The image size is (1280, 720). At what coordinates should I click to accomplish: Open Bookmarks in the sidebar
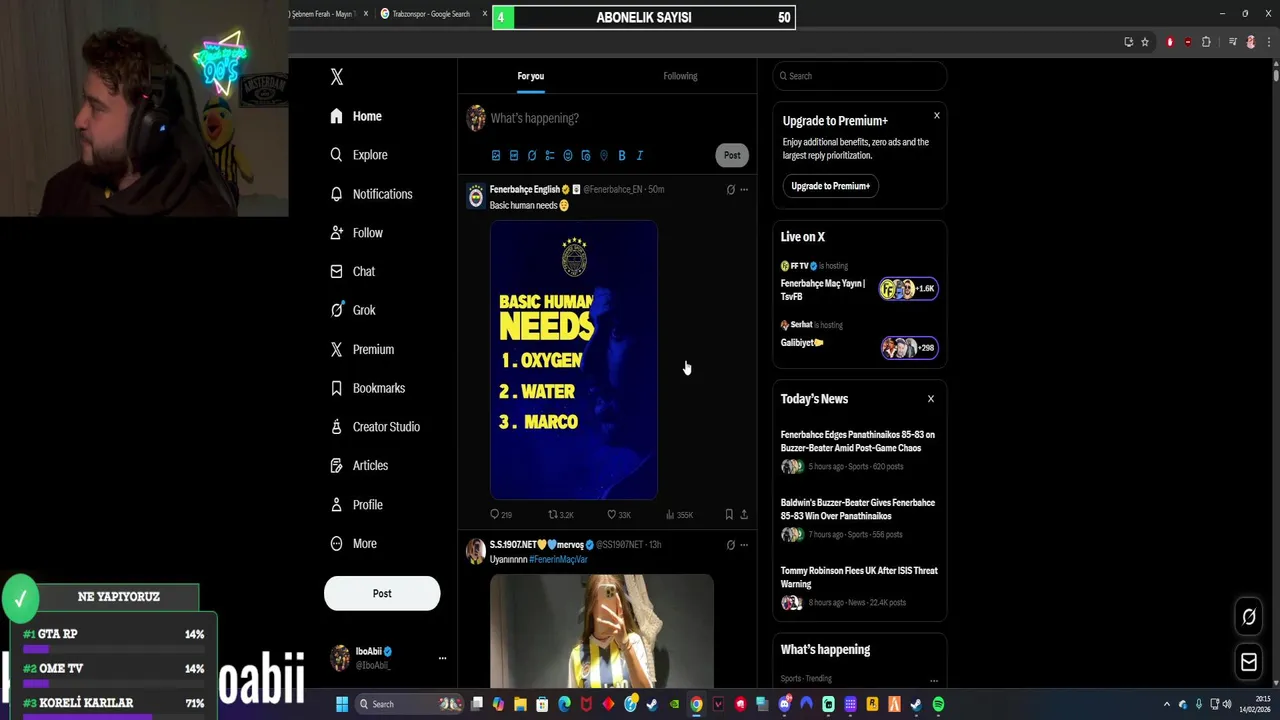368,388
